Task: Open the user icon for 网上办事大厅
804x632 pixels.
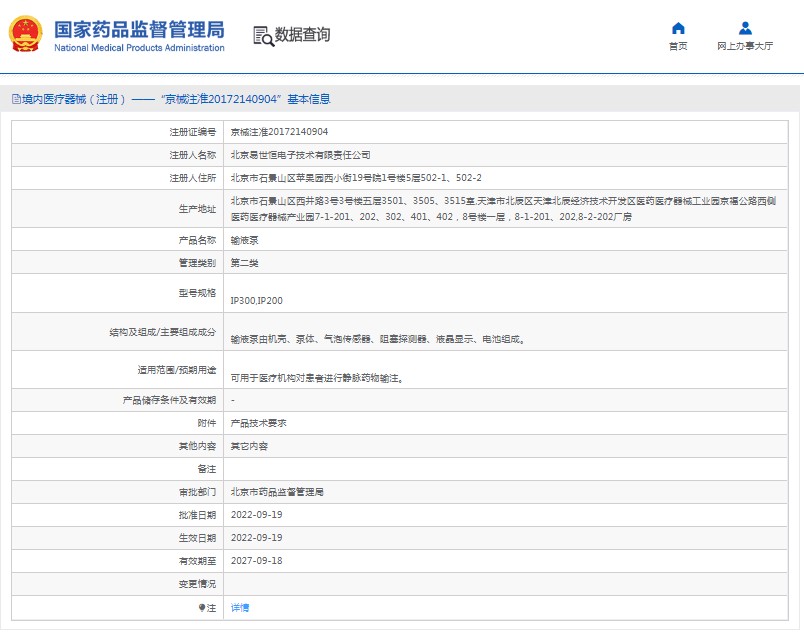Action: (745, 28)
